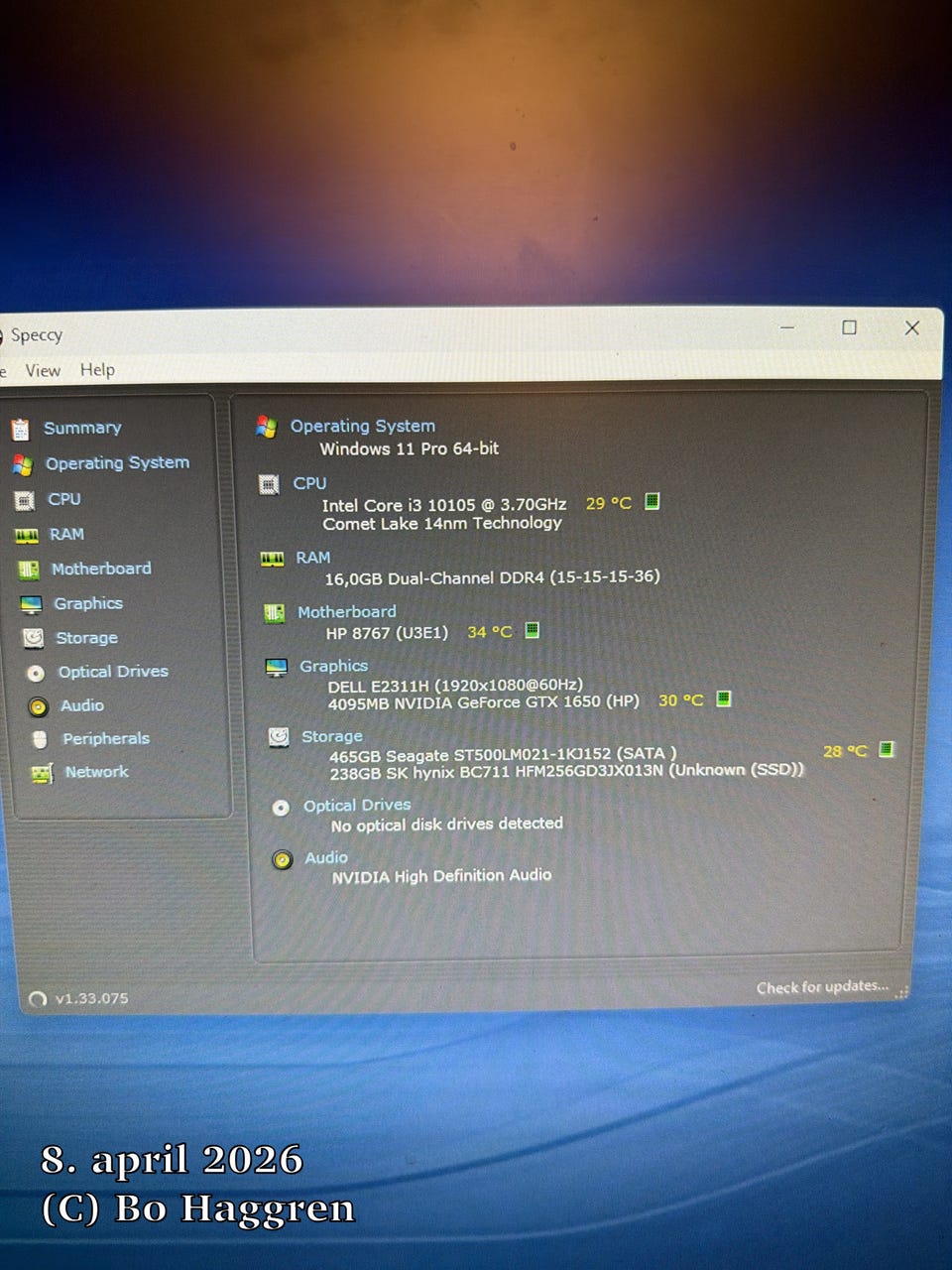Viewport: 952px width, 1270px height.
Task: Click the v1.33.075 version label
Action: (x=91, y=999)
